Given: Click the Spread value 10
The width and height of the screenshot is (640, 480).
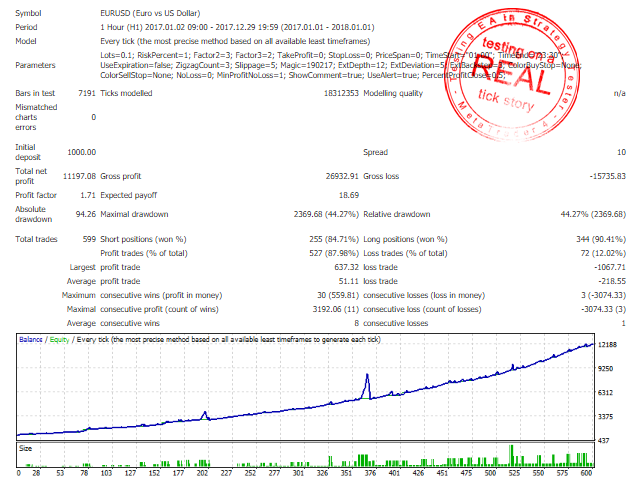Looking at the screenshot, I should [621, 152].
